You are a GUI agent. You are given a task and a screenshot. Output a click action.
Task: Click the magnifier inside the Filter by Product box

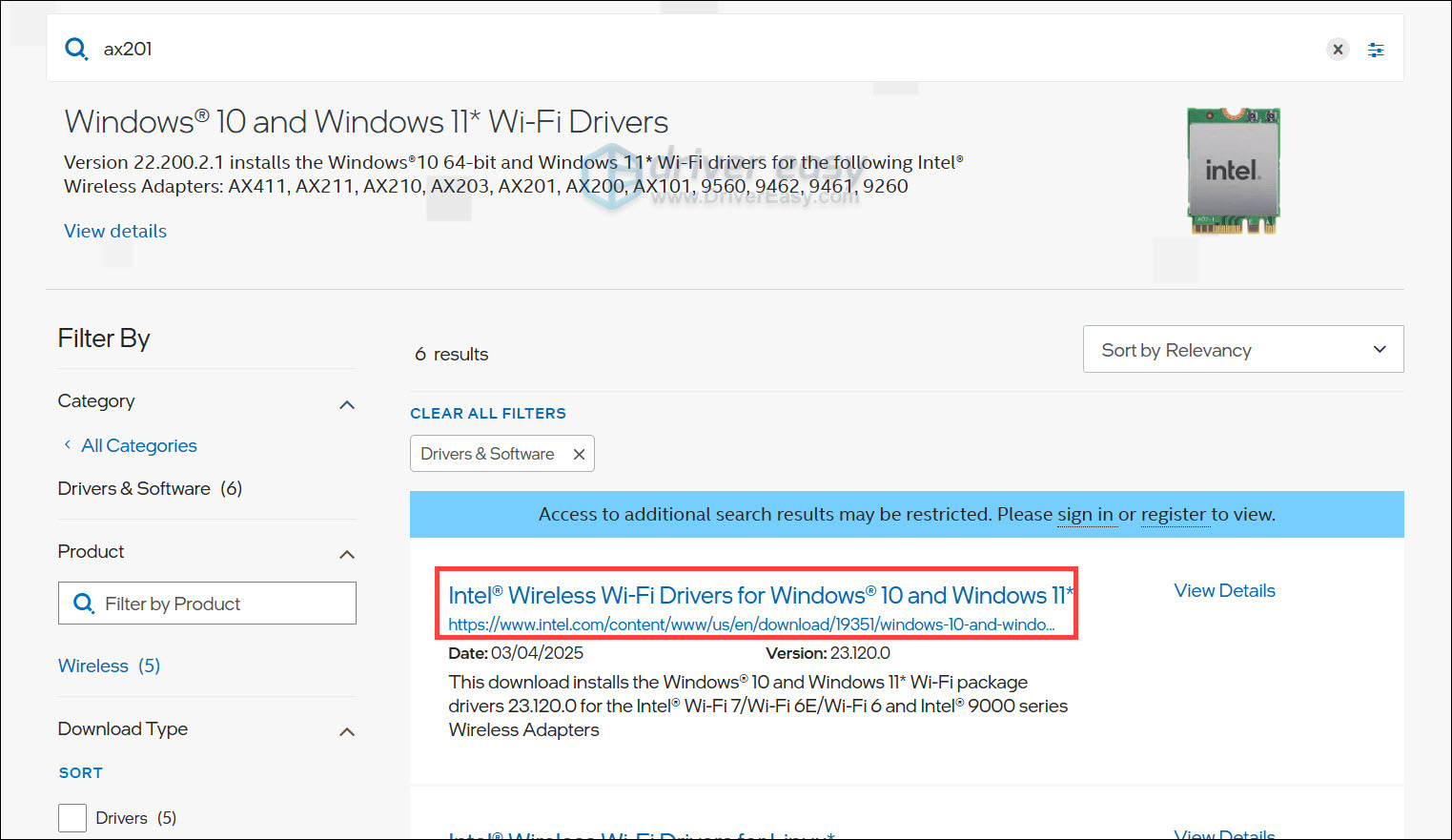pos(83,603)
